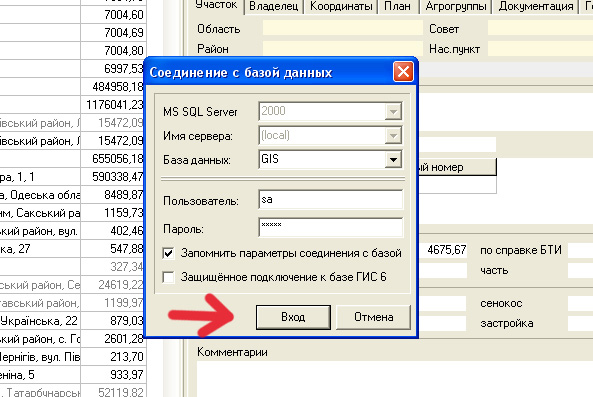Screen dimensions: 593x397
Task: Select table cell 7004,69
Action: [113, 33]
